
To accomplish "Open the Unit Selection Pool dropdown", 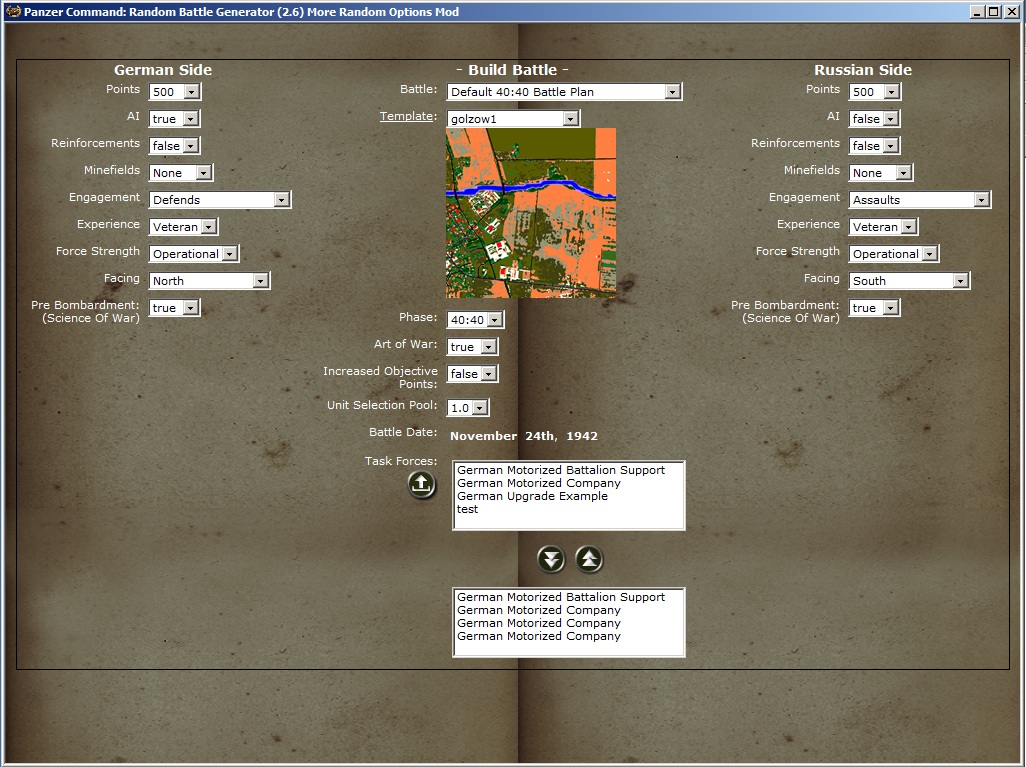I will tap(468, 407).
